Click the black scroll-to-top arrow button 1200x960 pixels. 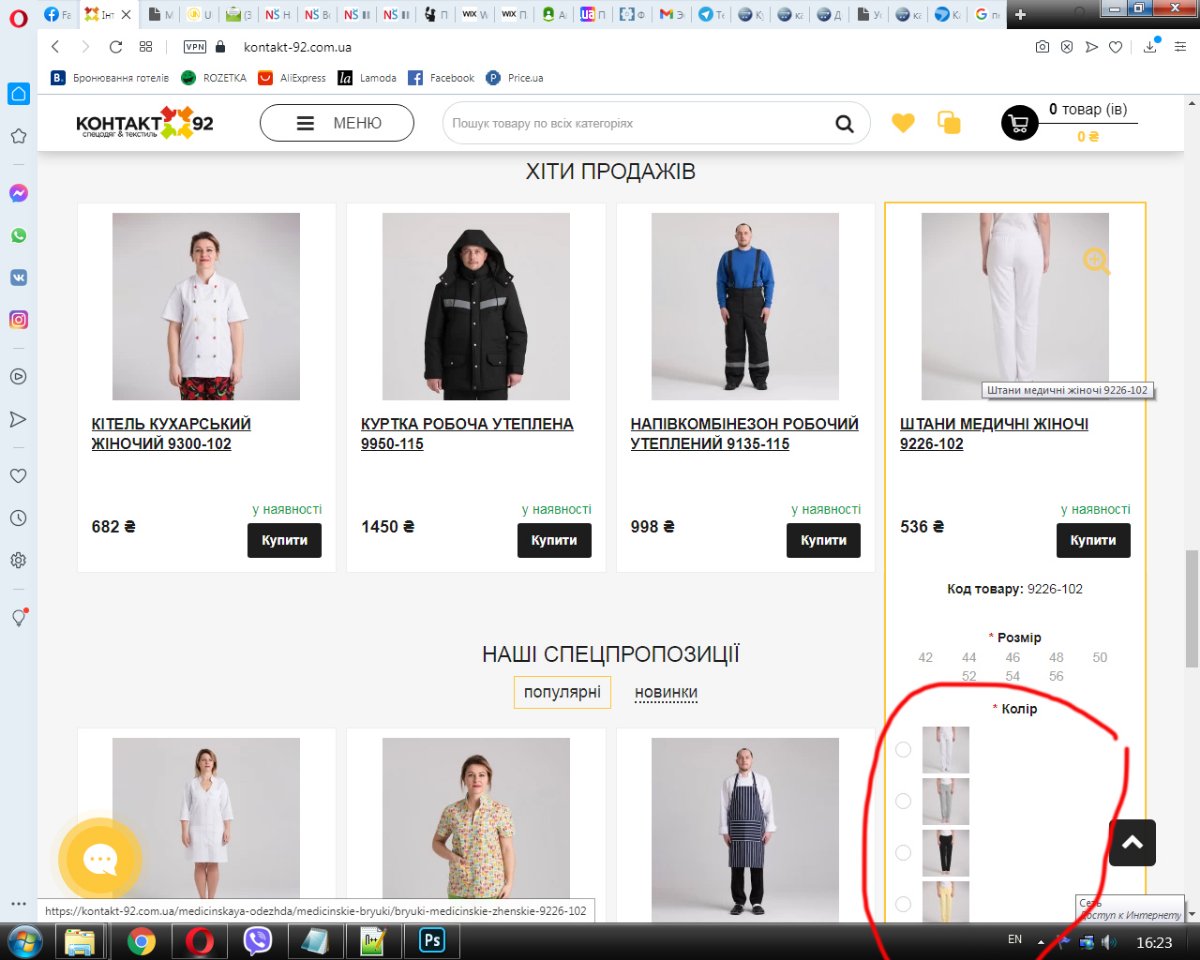(x=1132, y=843)
